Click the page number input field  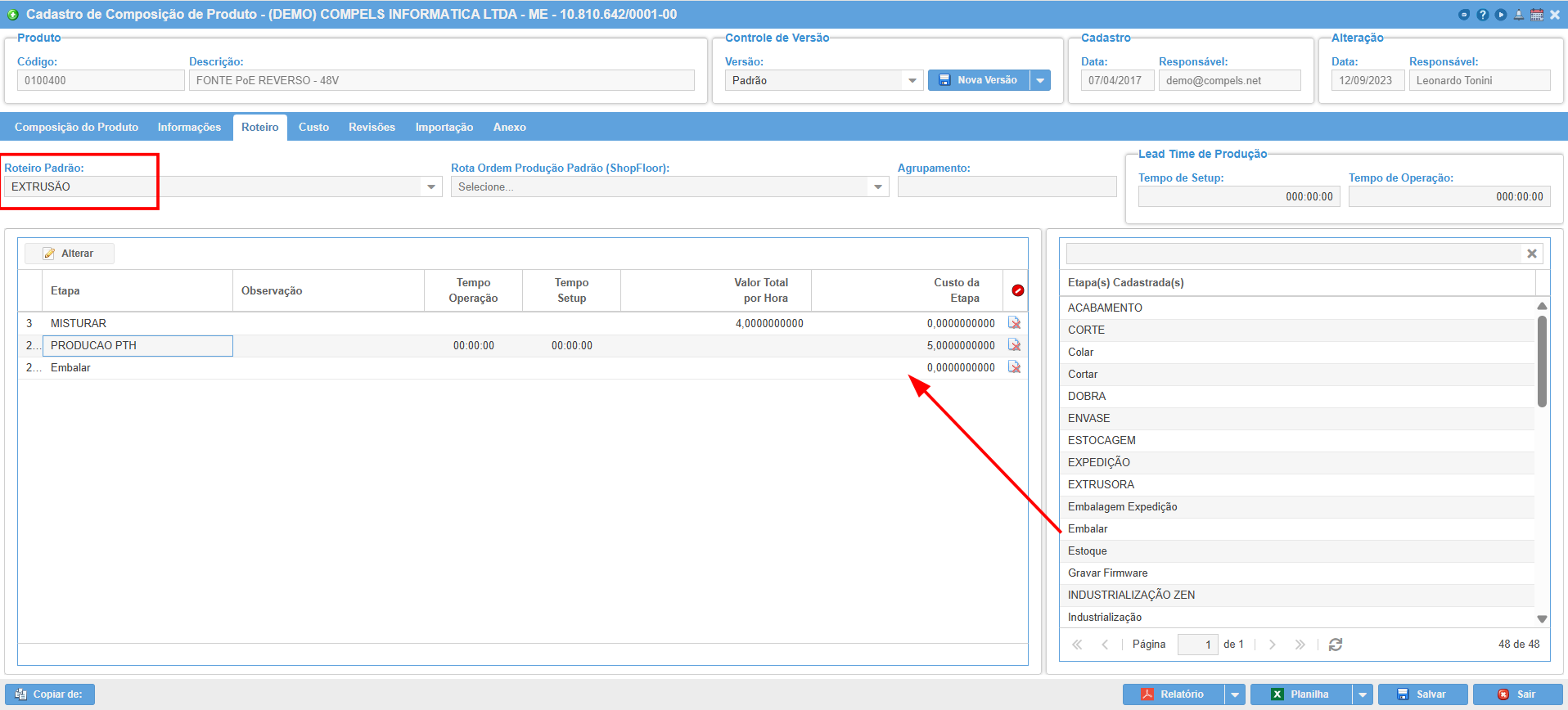1198,645
